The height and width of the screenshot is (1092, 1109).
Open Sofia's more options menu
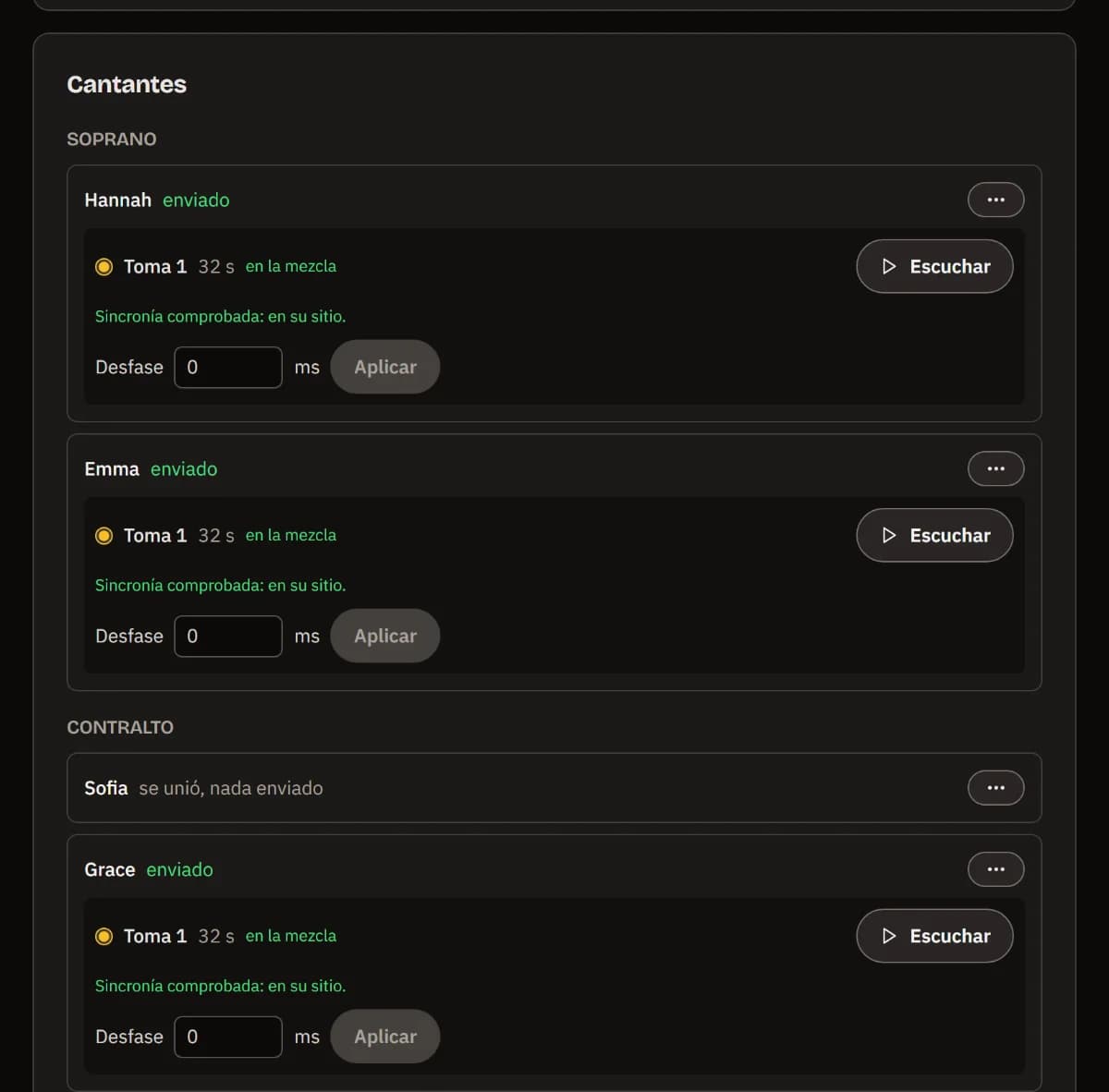(x=995, y=788)
